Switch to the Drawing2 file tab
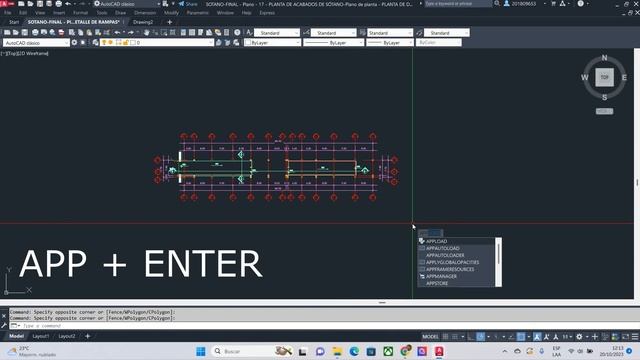640x360 pixels. coord(143,22)
